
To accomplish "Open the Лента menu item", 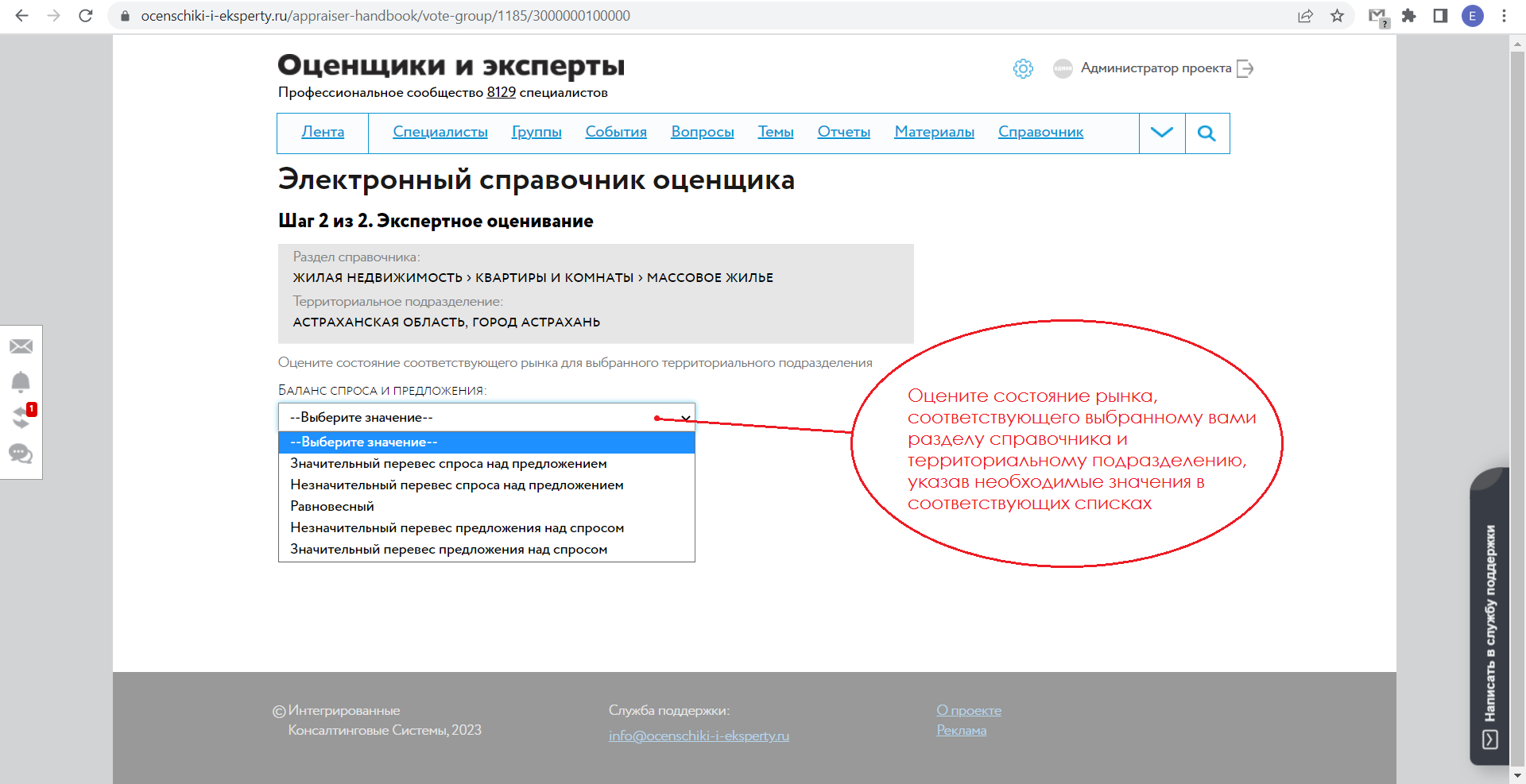I will click(323, 132).
